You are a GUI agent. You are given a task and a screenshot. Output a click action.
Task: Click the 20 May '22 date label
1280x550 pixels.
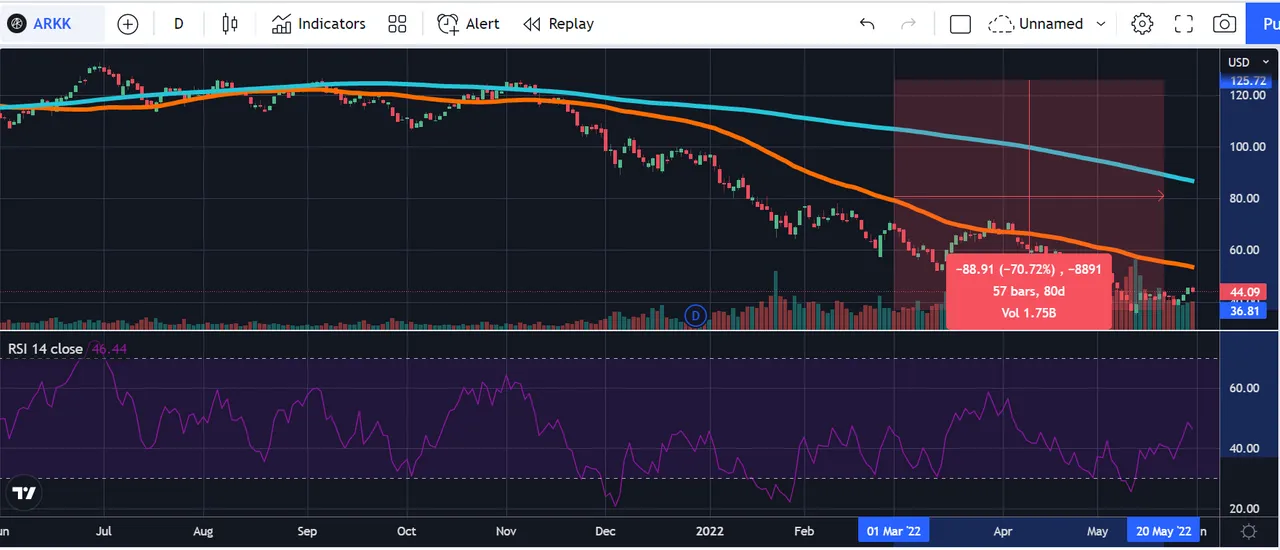click(x=1163, y=531)
